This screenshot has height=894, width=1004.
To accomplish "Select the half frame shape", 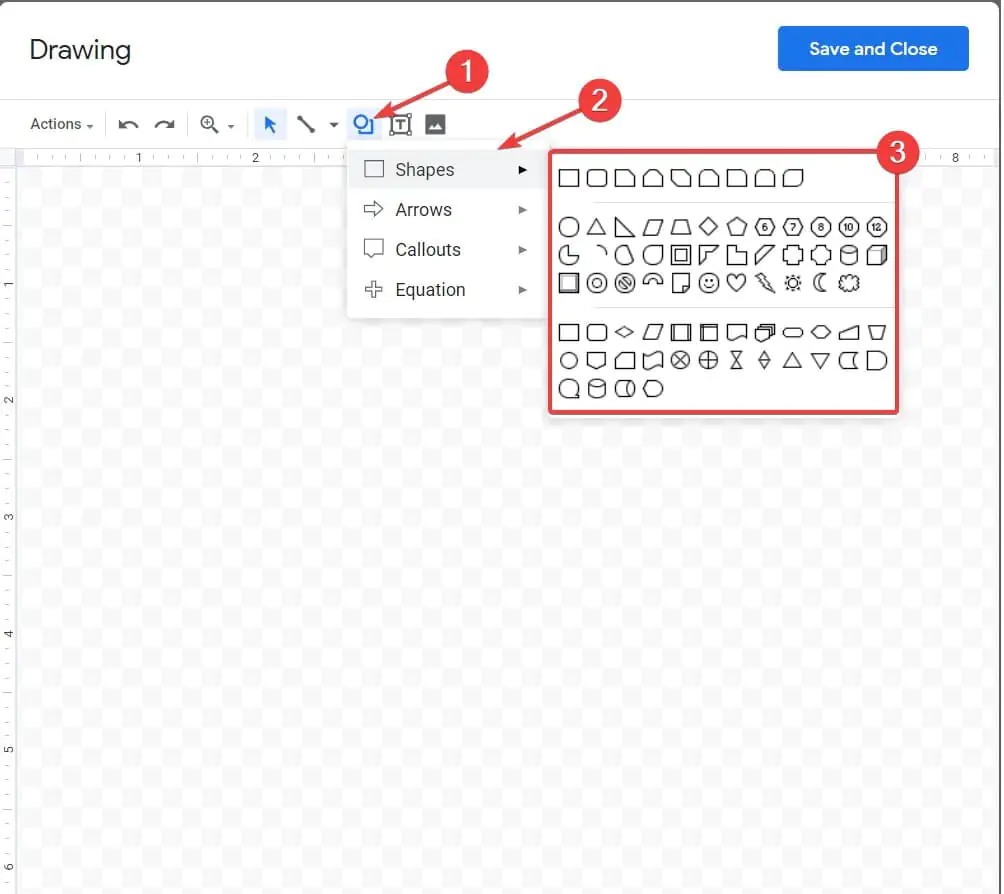I will tap(708, 255).
